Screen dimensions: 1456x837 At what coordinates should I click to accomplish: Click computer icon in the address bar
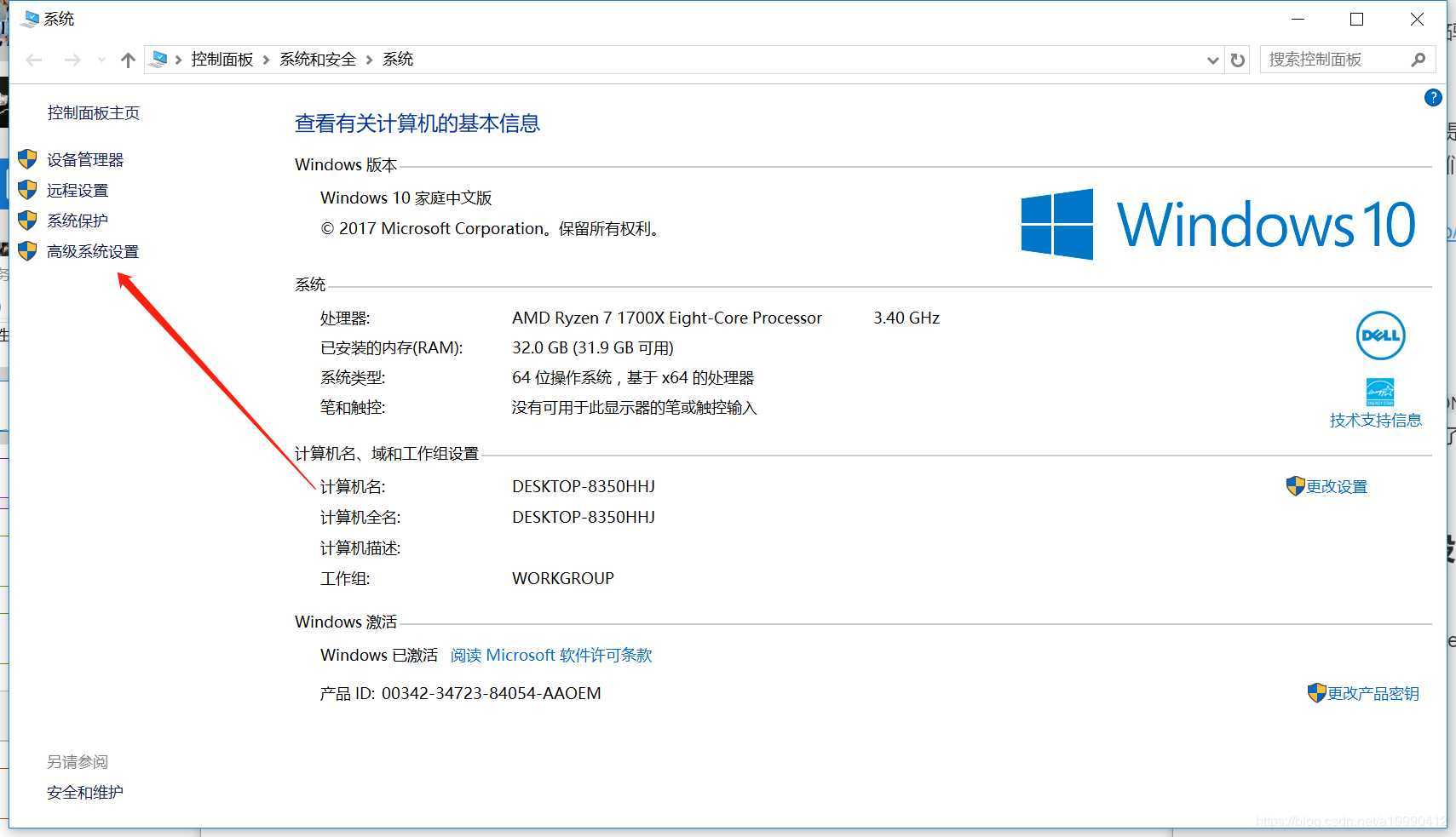coord(158,59)
